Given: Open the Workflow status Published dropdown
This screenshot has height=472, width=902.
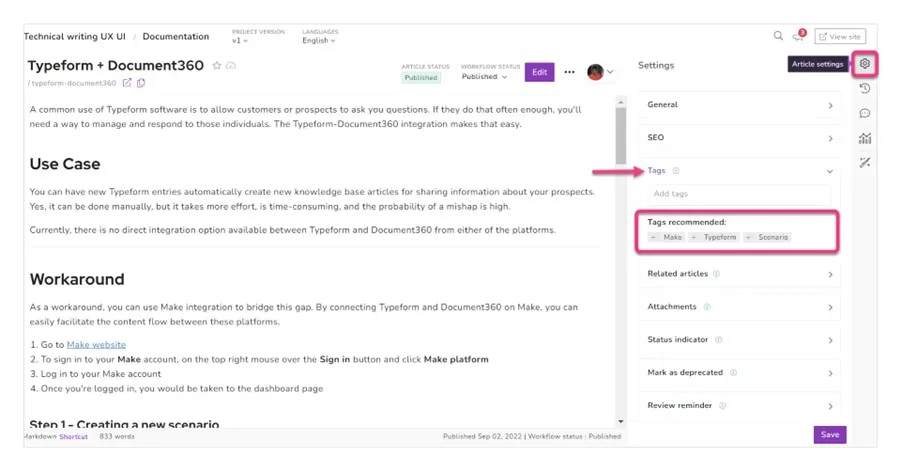Looking at the screenshot, I should tap(484, 76).
